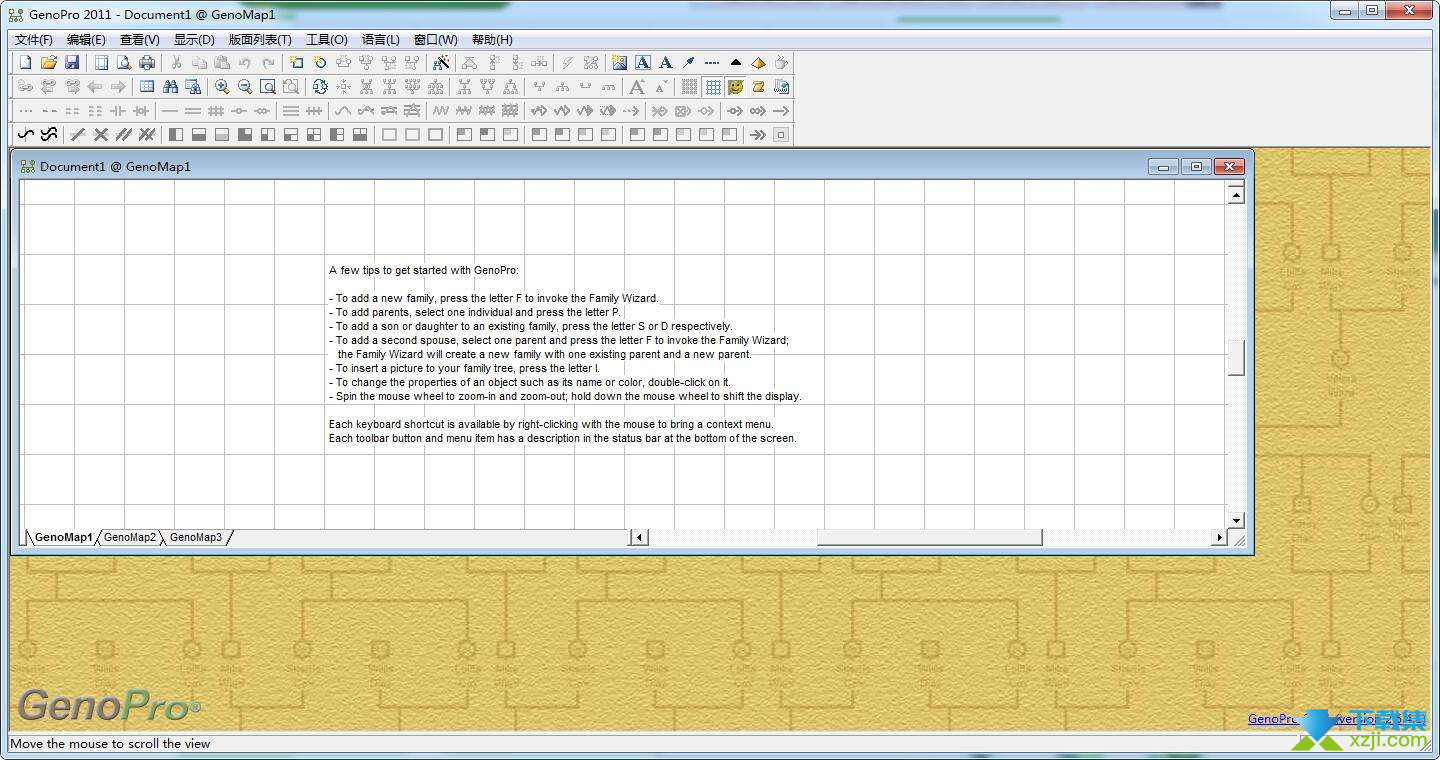Click the circular refresh arrows icon

320,87
